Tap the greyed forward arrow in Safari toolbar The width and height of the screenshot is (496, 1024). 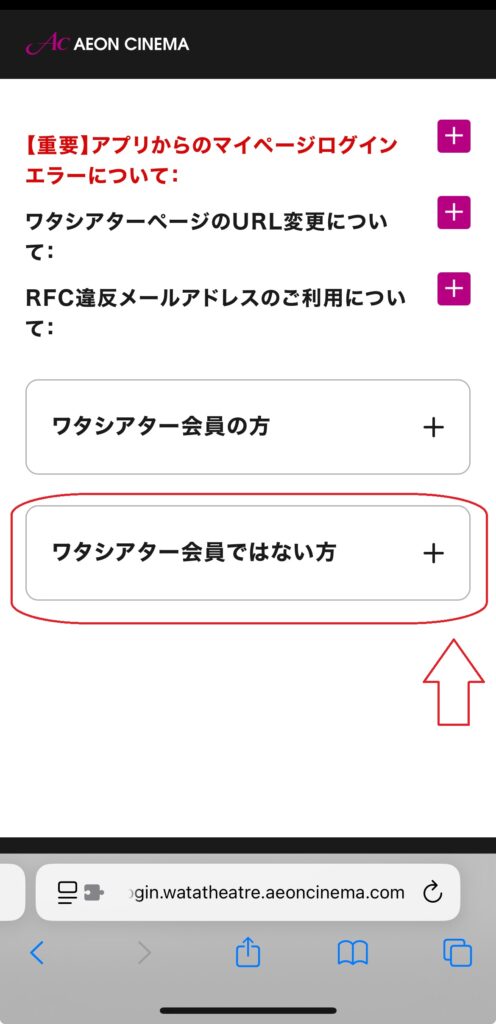coord(144,953)
